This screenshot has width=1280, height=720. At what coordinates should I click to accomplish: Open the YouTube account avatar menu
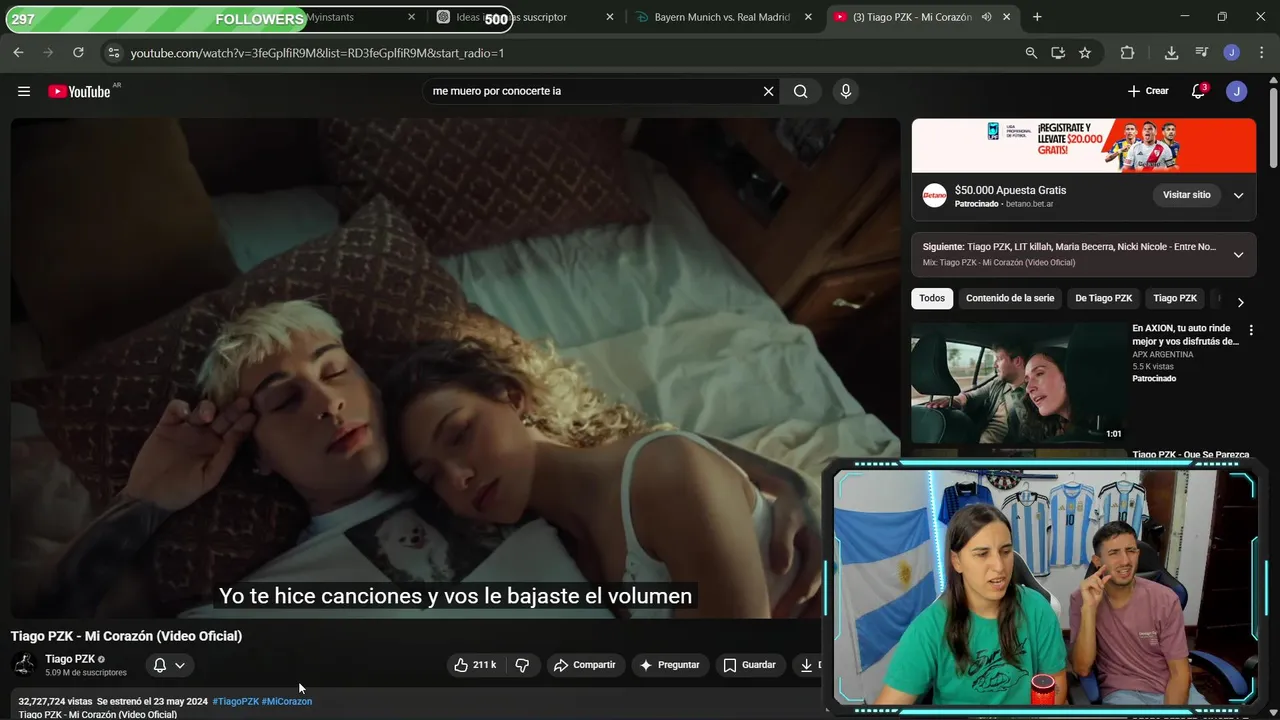(1237, 91)
